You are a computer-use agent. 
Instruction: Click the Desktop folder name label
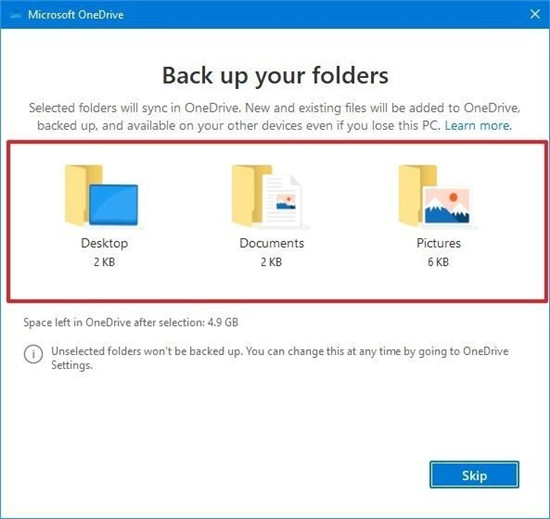[x=104, y=243]
